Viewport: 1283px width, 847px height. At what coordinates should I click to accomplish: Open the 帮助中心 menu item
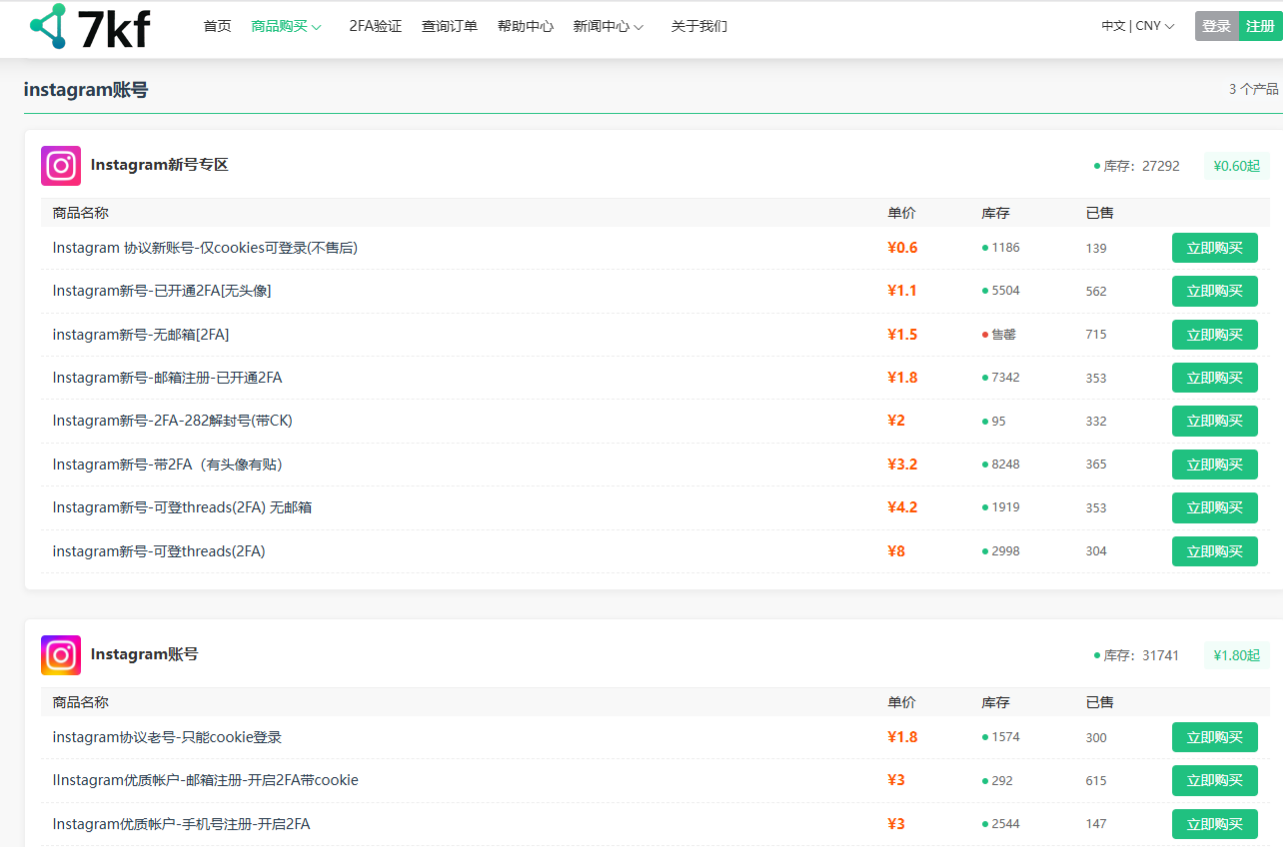click(x=525, y=27)
